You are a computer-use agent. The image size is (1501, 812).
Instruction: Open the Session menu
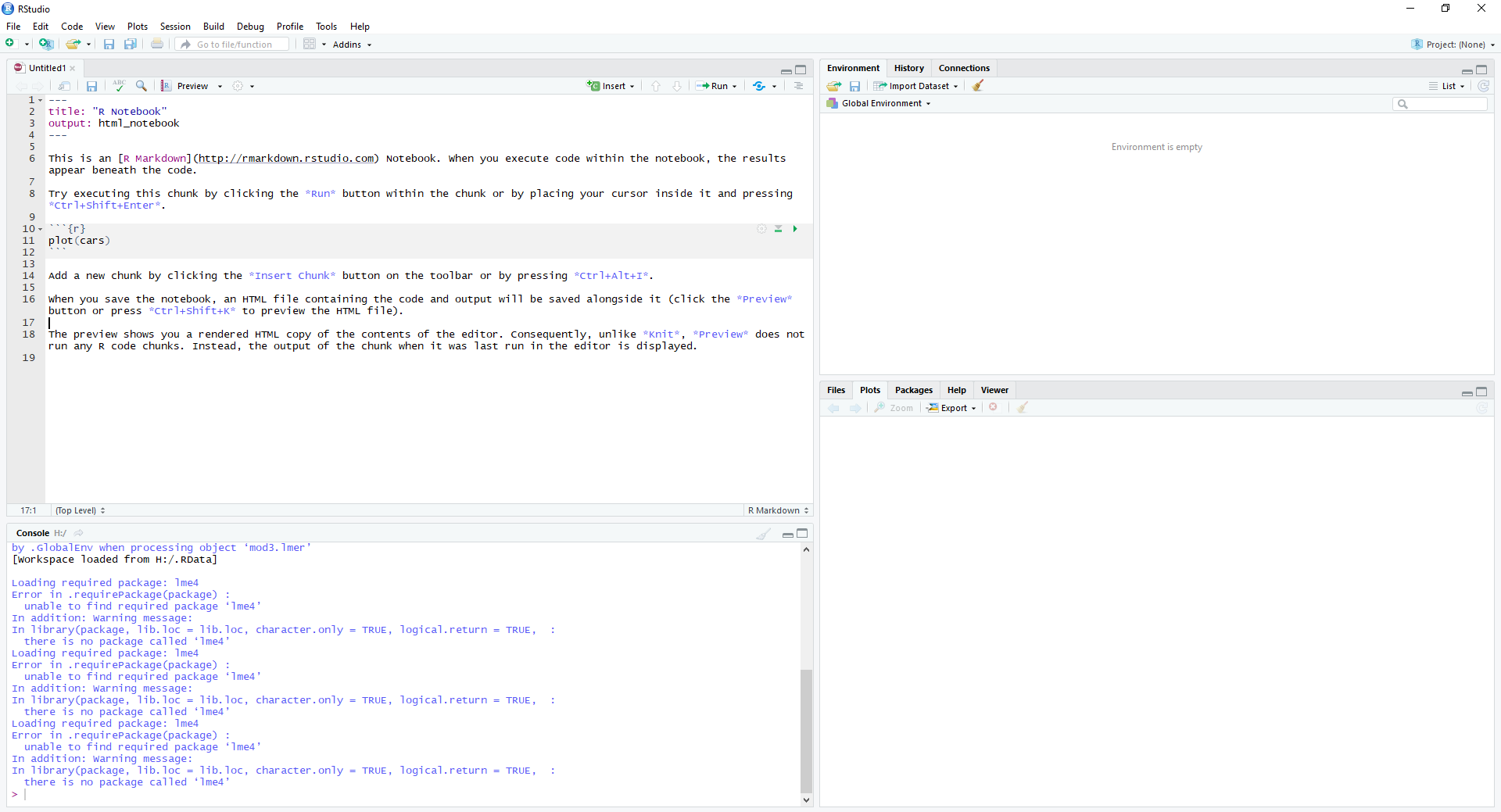[x=175, y=26]
